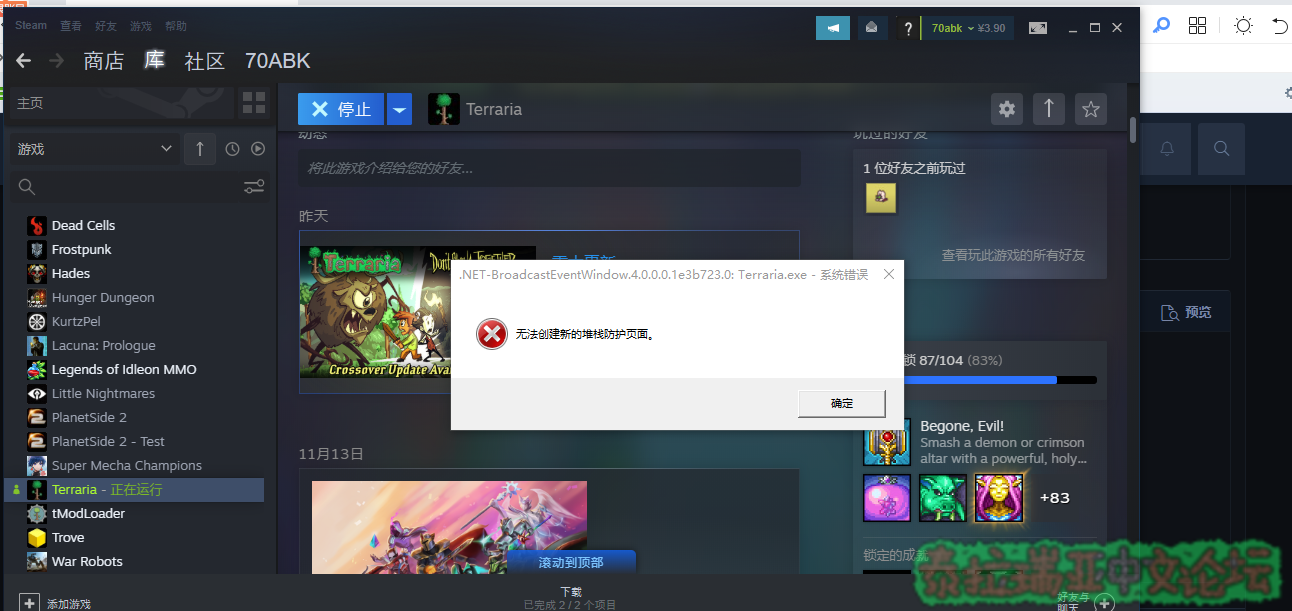Go back with the Steam back arrow
Screen dimensions: 1292x611
[x=23, y=61]
